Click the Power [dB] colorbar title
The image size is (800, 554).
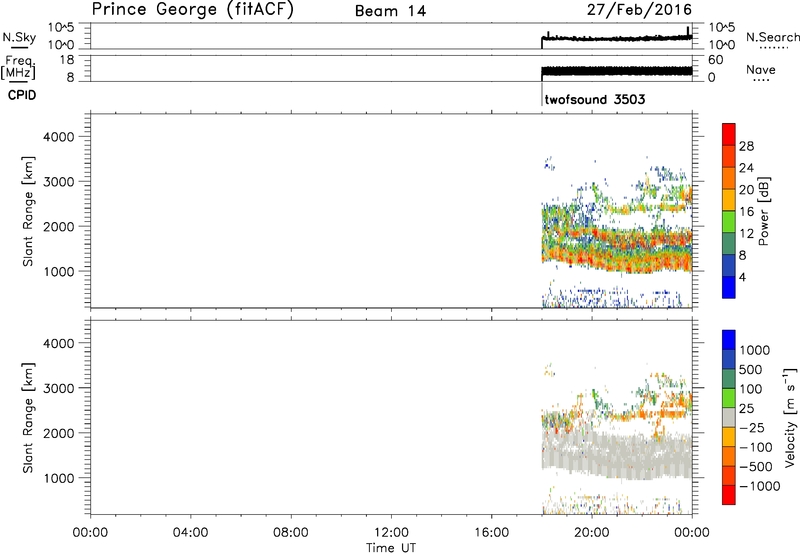pos(763,211)
